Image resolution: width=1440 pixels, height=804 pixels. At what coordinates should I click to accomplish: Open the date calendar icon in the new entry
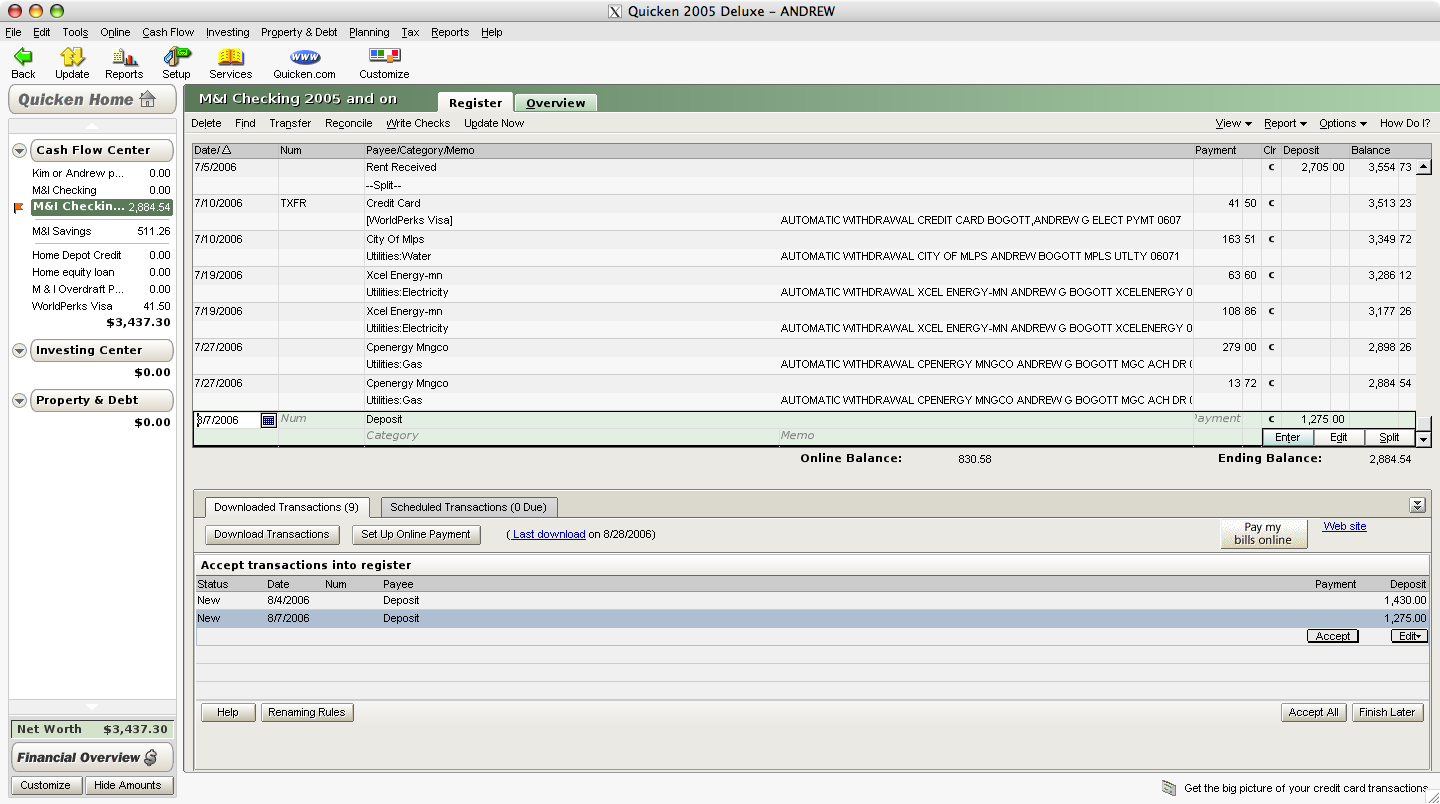pyautogui.click(x=268, y=420)
